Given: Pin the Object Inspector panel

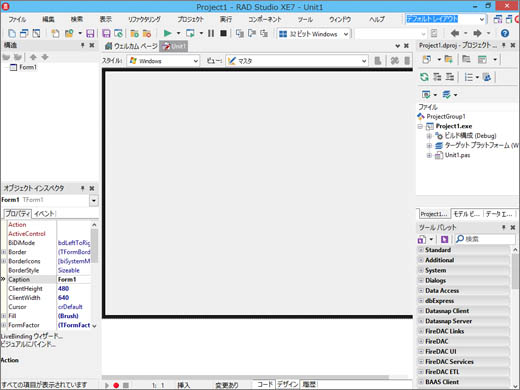Looking at the screenshot, I should click(83, 188).
